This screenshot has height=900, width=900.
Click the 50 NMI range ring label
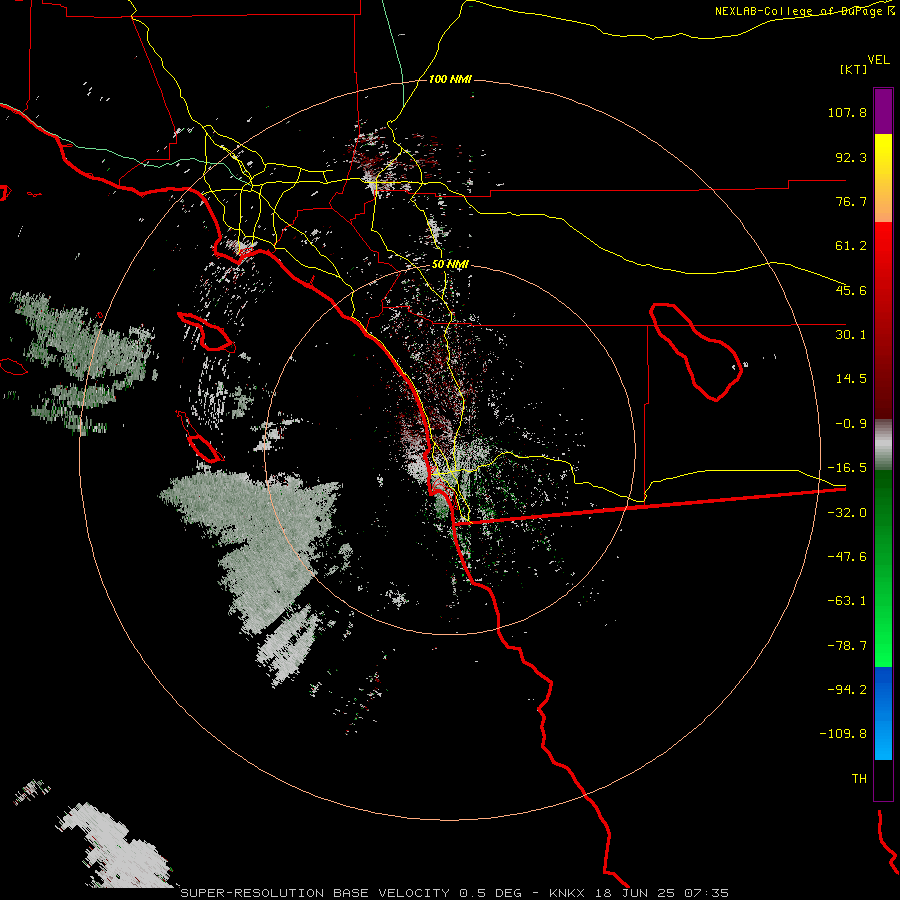point(450,264)
